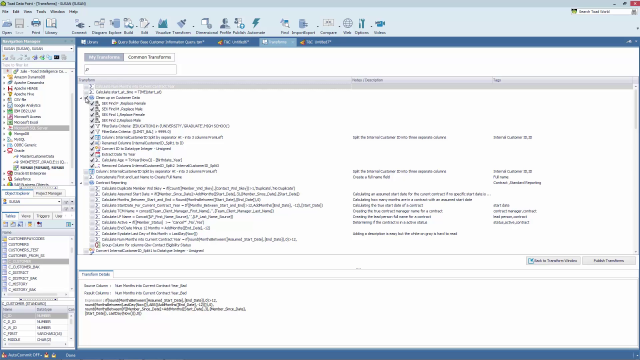Open the Profile tool

click(225, 25)
